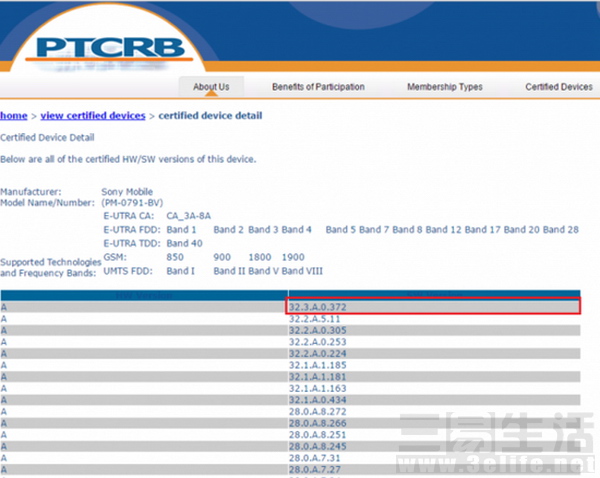Click Band 20 in E-UTRA FDD row
The height and width of the screenshot is (478, 600).
click(x=522, y=230)
